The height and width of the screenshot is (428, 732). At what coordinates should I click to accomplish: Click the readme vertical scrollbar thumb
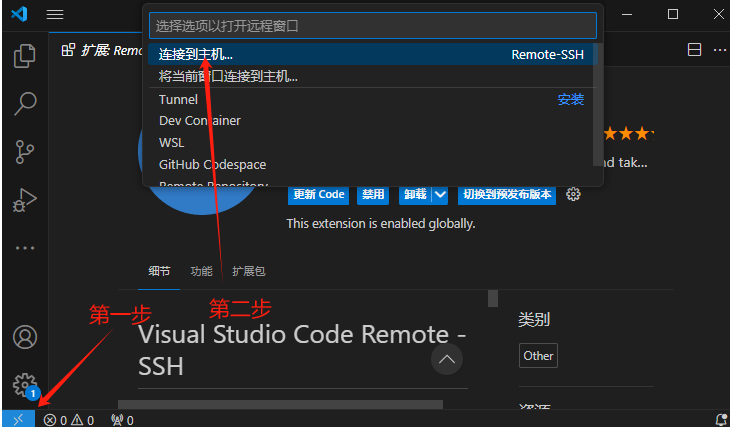[x=493, y=298]
